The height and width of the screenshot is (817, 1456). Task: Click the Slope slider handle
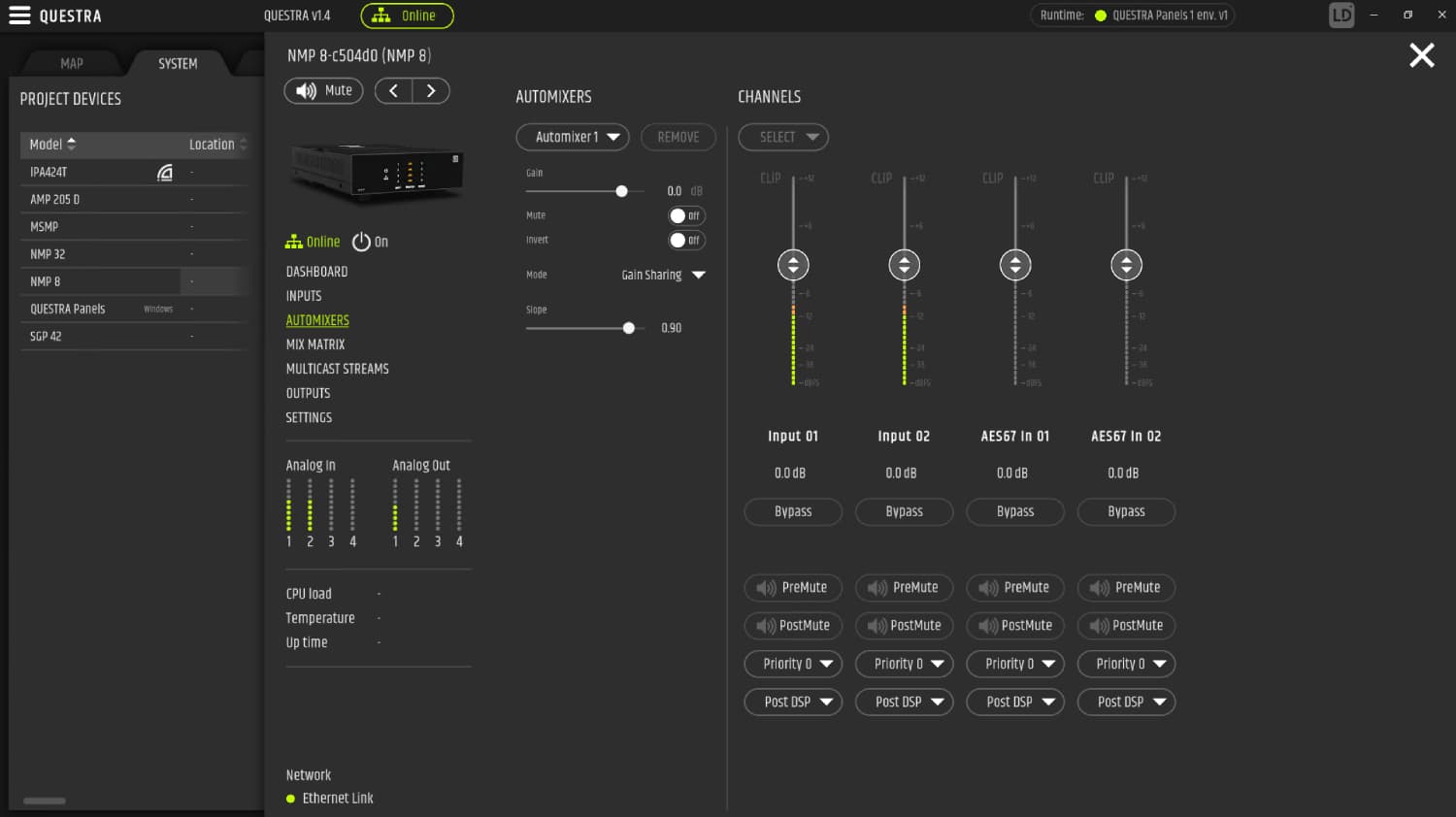click(x=628, y=328)
